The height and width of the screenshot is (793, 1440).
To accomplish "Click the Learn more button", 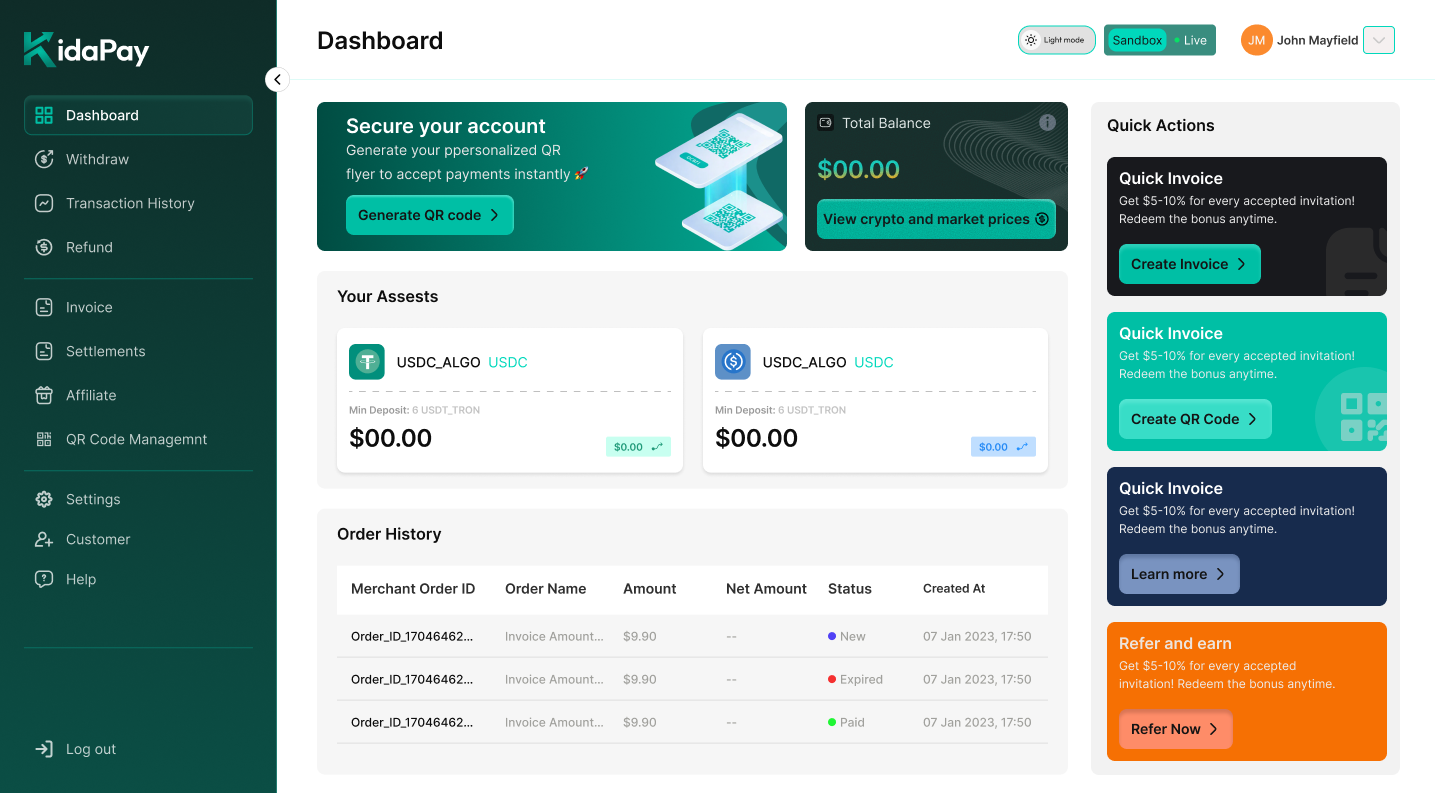I will click(x=1179, y=574).
